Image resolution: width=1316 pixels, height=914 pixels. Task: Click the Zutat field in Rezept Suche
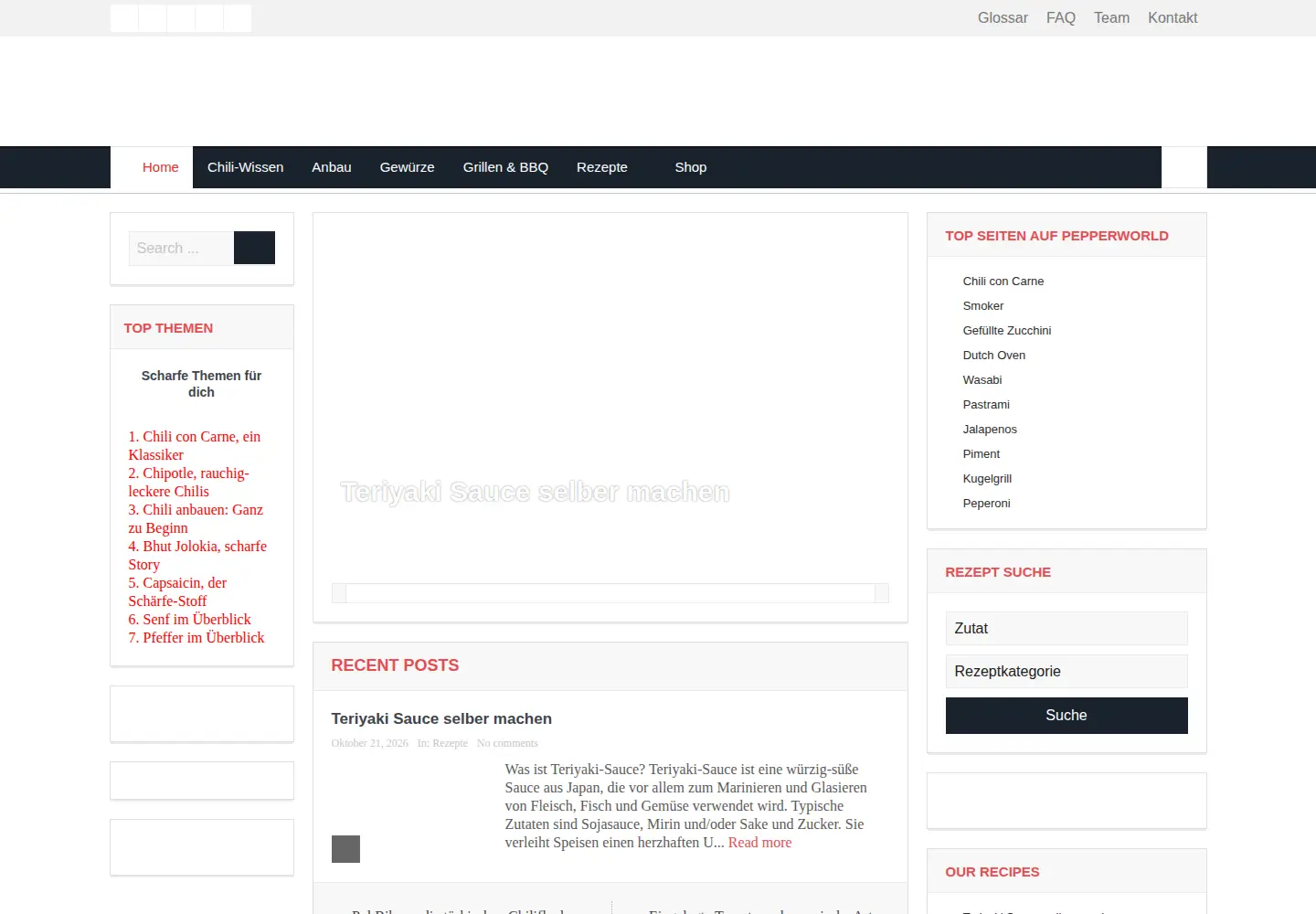[1067, 629]
